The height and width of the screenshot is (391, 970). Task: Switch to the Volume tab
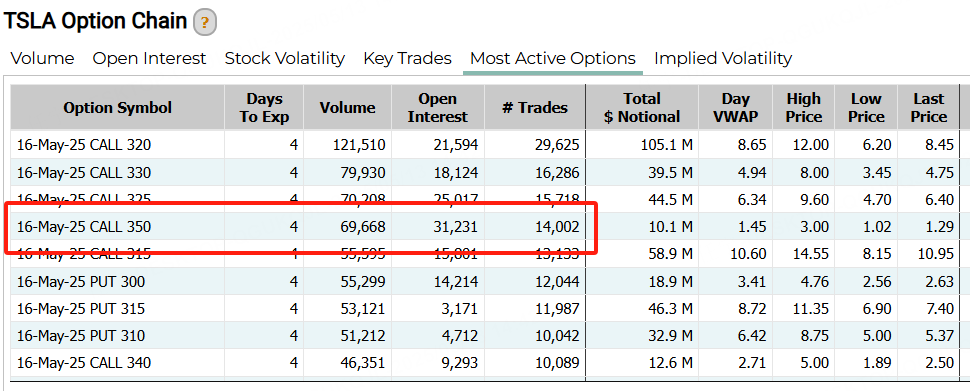[x=43, y=59]
